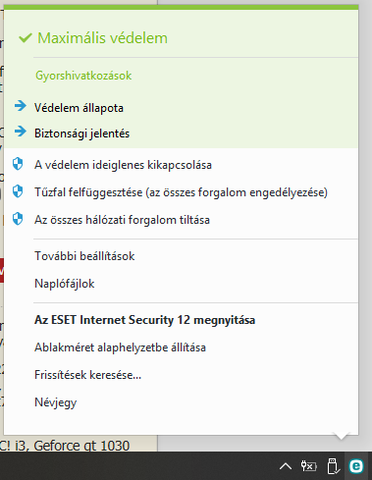This screenshot has height=480, width=372.
Task: Select A védelem ideiglenes kikapcsolása
Action: pyautogui.click(x=123, y=165)
